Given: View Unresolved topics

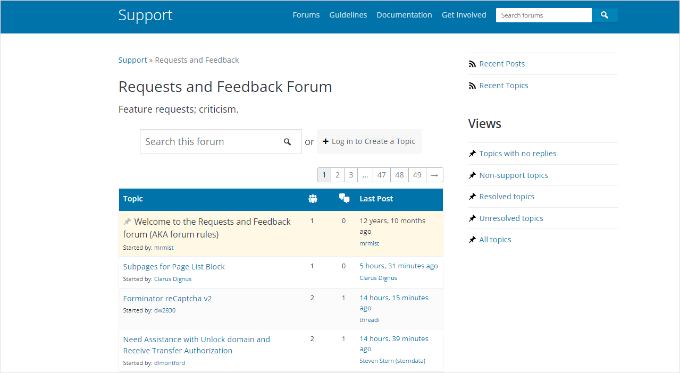Looking at the screenshot, I should (x=511, y=218).
